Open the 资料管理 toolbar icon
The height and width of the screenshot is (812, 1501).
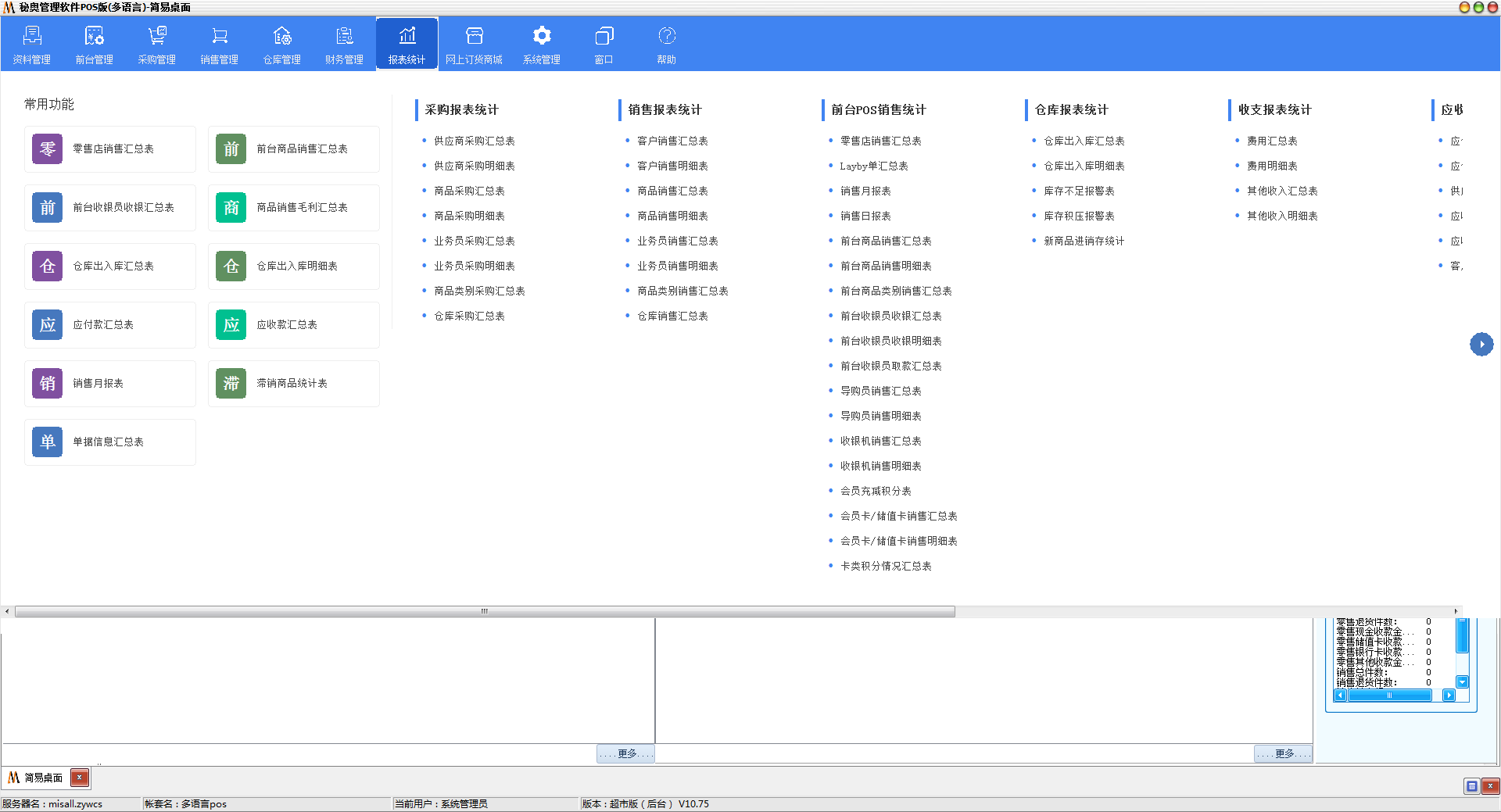point(32,44)
